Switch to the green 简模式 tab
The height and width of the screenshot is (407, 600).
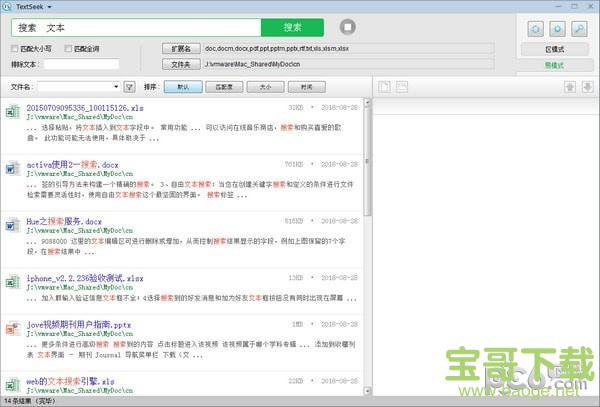[554, 65]
